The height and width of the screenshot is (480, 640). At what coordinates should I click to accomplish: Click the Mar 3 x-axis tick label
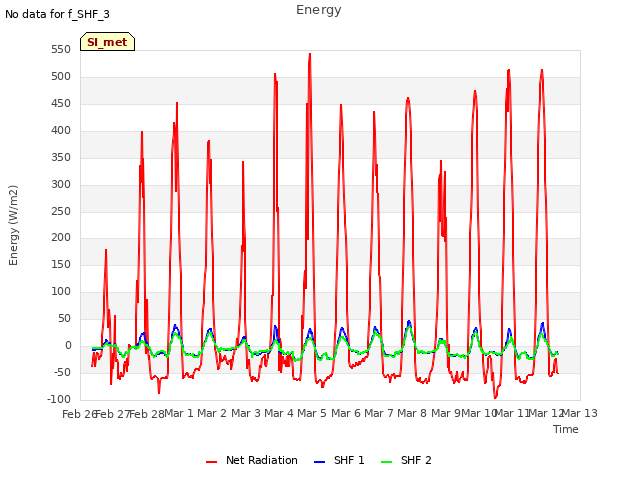(x=246, y=413)
